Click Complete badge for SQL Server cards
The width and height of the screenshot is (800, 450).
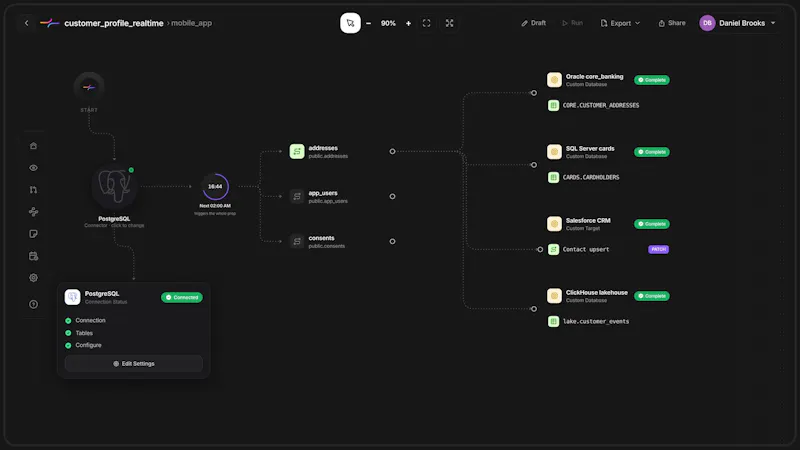click(652, 152)
